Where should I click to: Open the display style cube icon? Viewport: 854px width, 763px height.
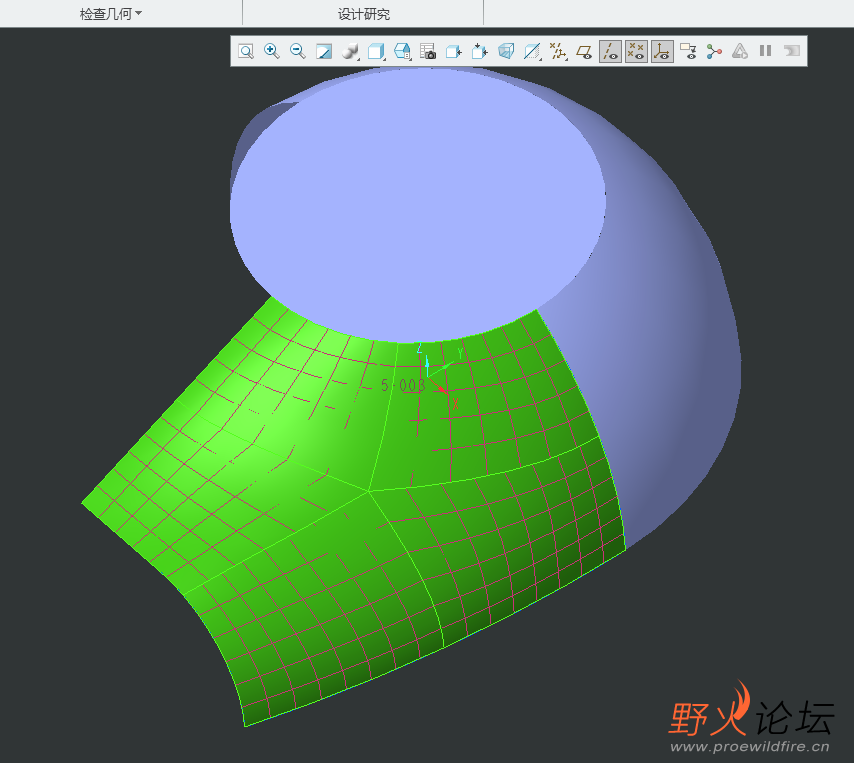coord(376,52)
